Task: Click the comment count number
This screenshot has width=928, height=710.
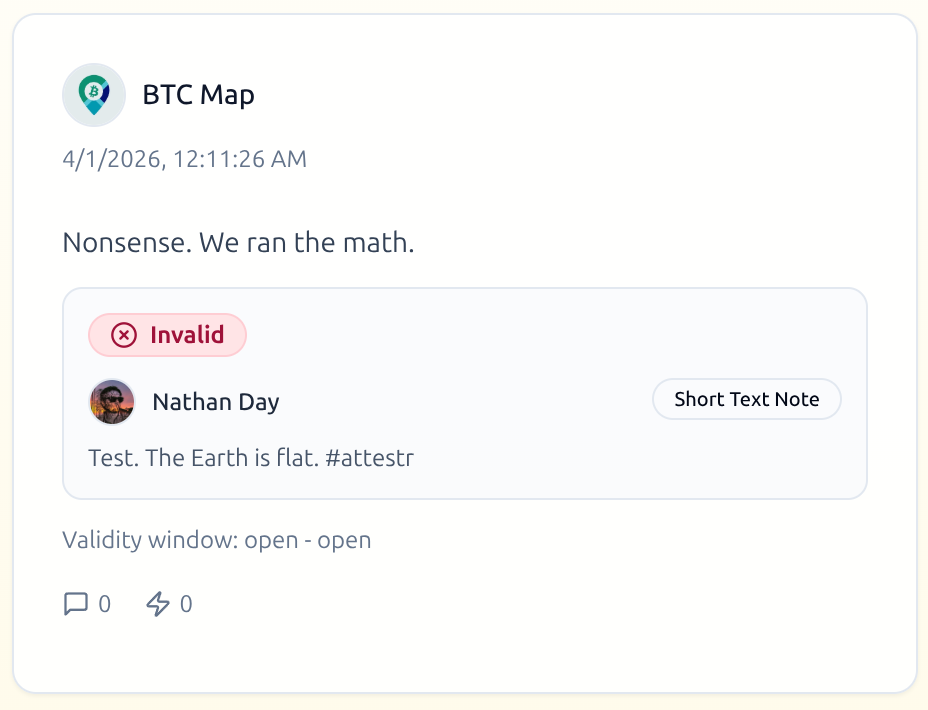Action: (104, 604)
